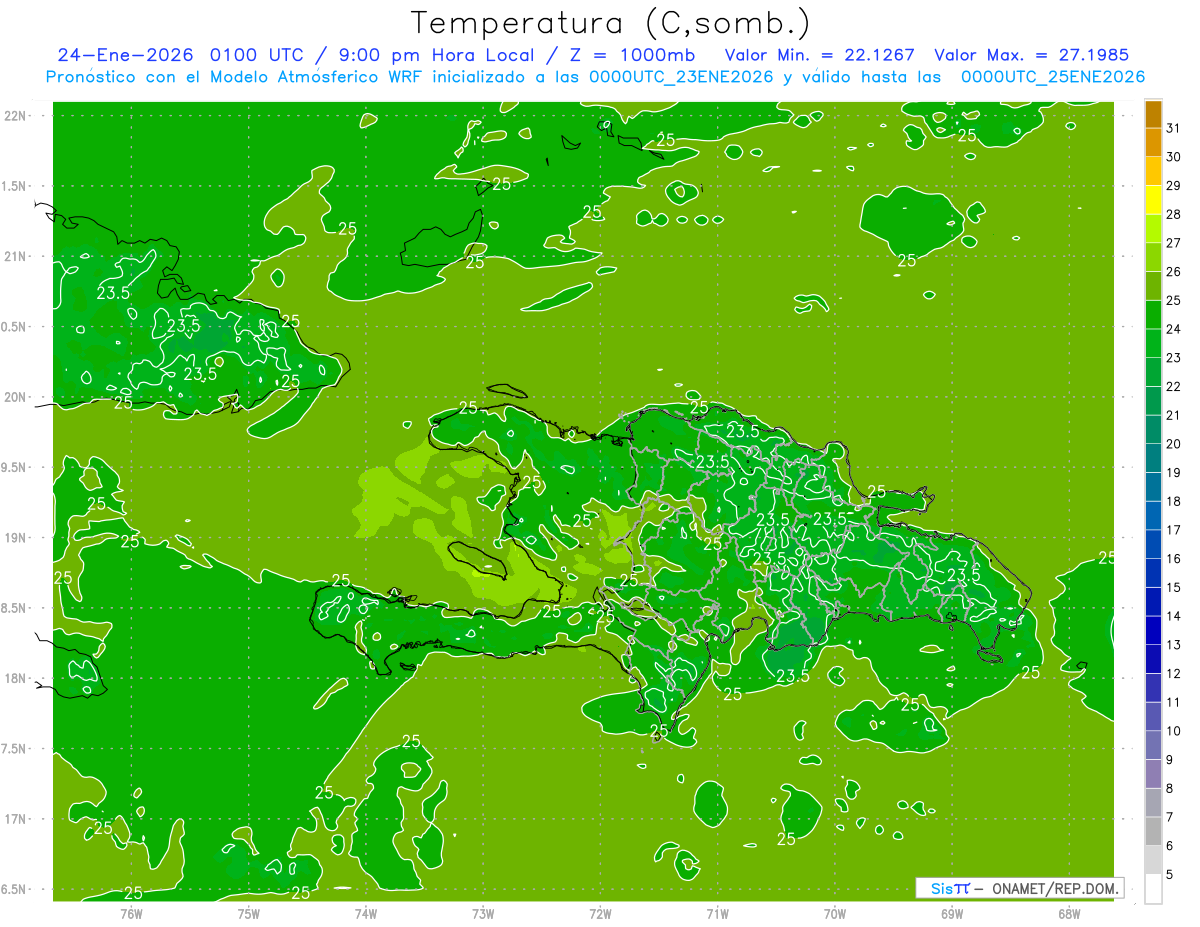1200x927 pixels.
Task: Click the "23" label on the color scale
Action: point(1174,358)
